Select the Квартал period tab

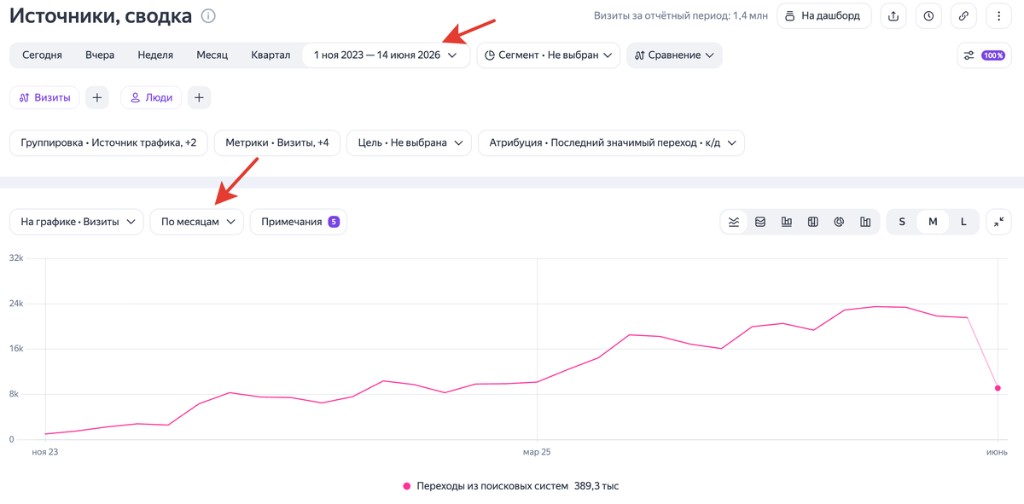270,55
